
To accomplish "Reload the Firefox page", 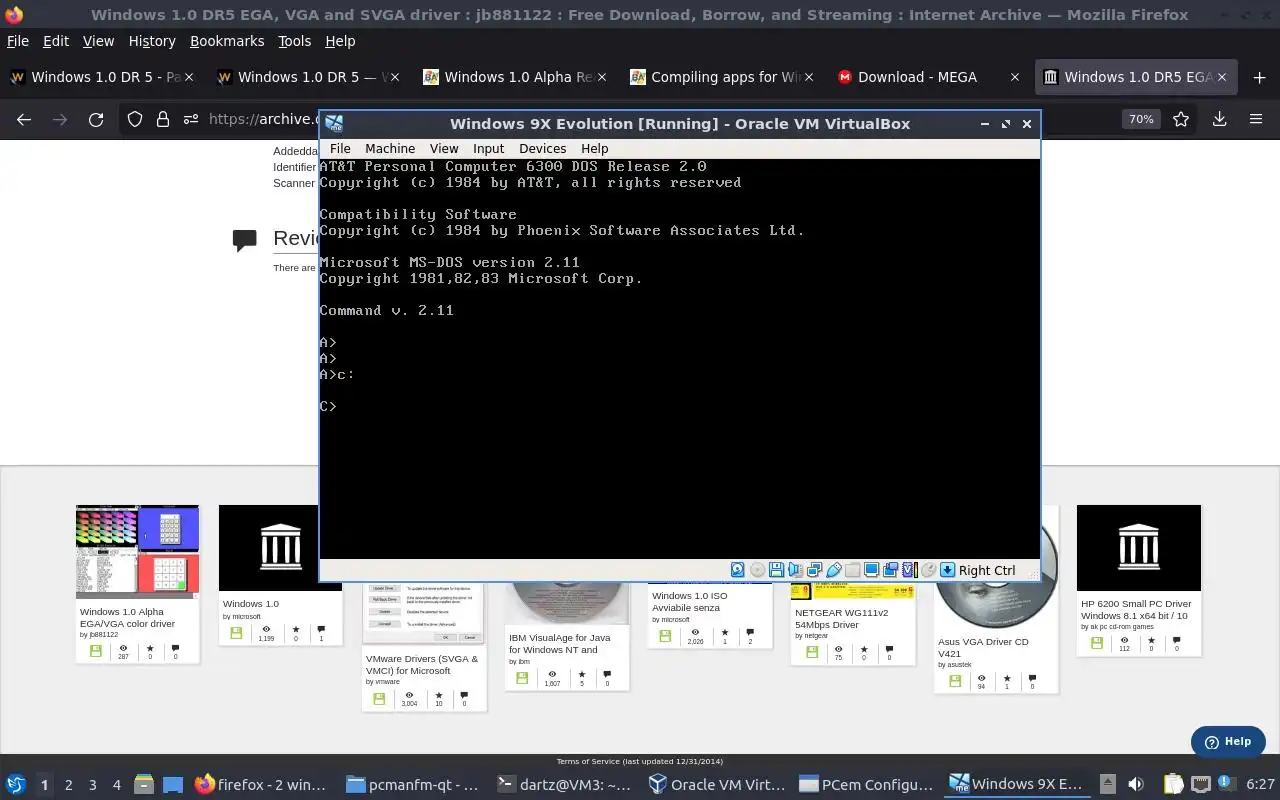I will coord(96,119).
